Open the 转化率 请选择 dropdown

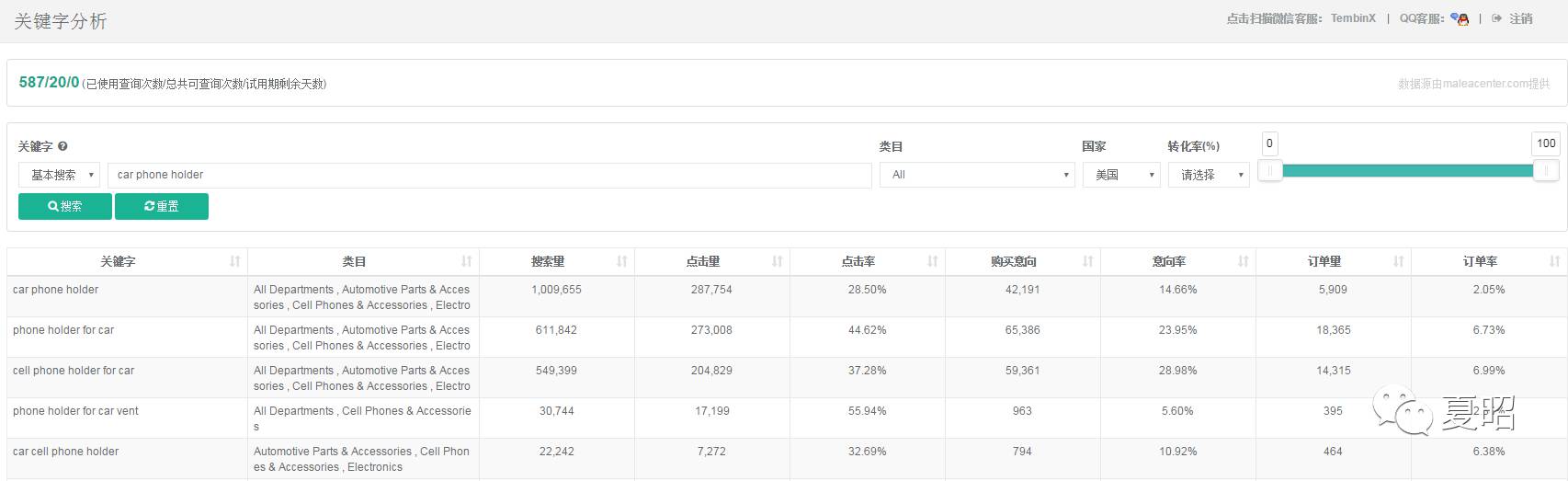coord(1209,175)
